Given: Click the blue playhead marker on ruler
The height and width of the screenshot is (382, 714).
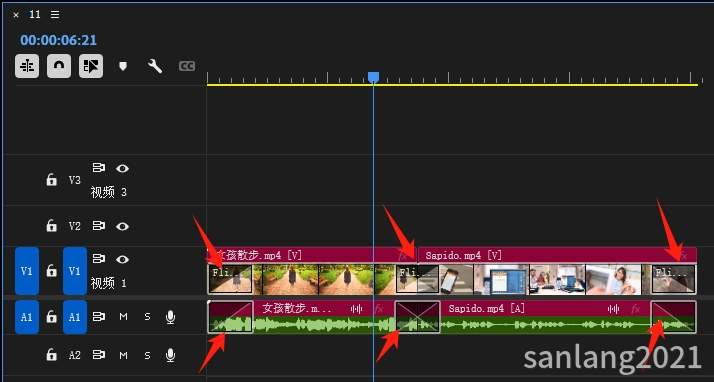Looking at the screenshot, I should coord(373,77).
